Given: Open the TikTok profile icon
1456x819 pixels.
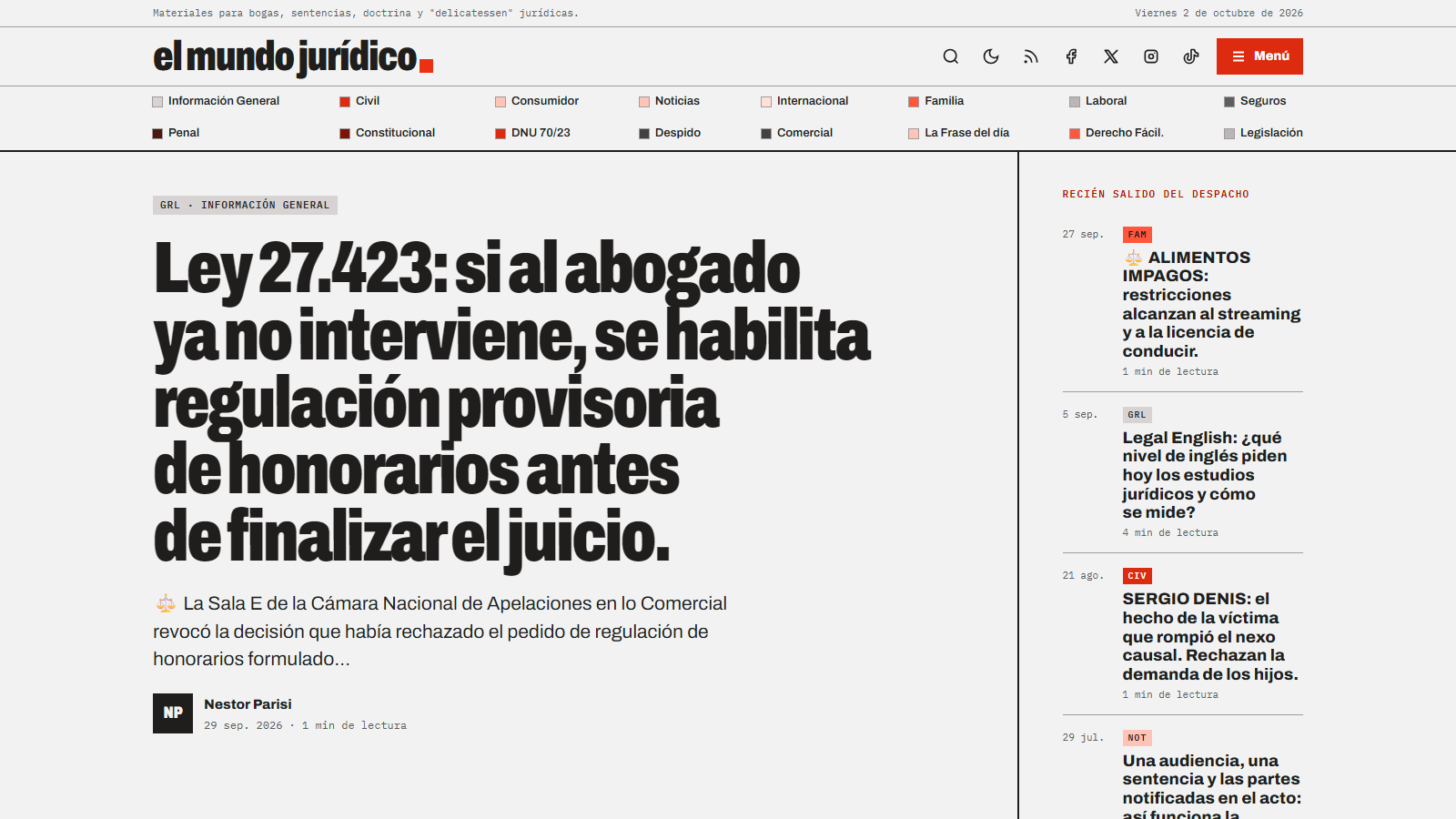Looking at the screenshot, I should pyautogui.click(x=1191, y=56).
